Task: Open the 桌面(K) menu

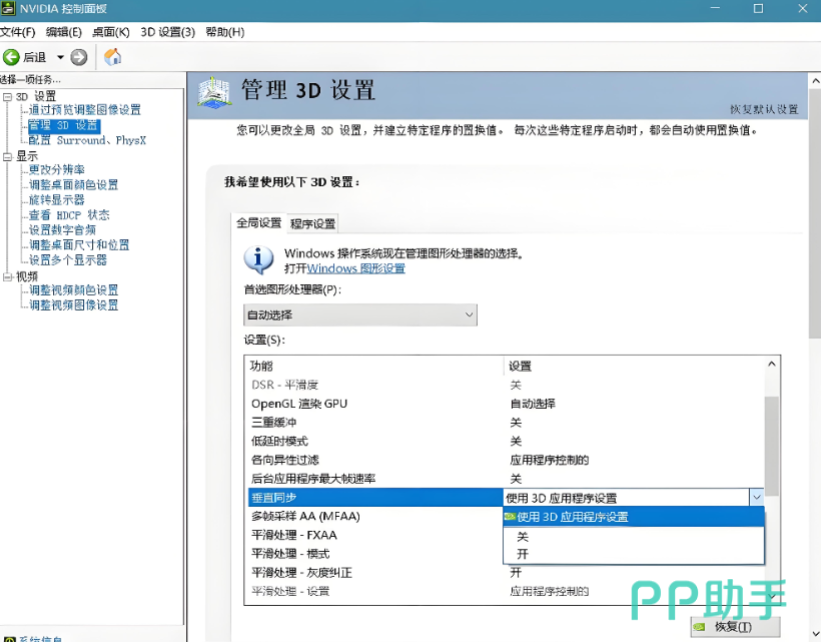Action: (110, 32)
